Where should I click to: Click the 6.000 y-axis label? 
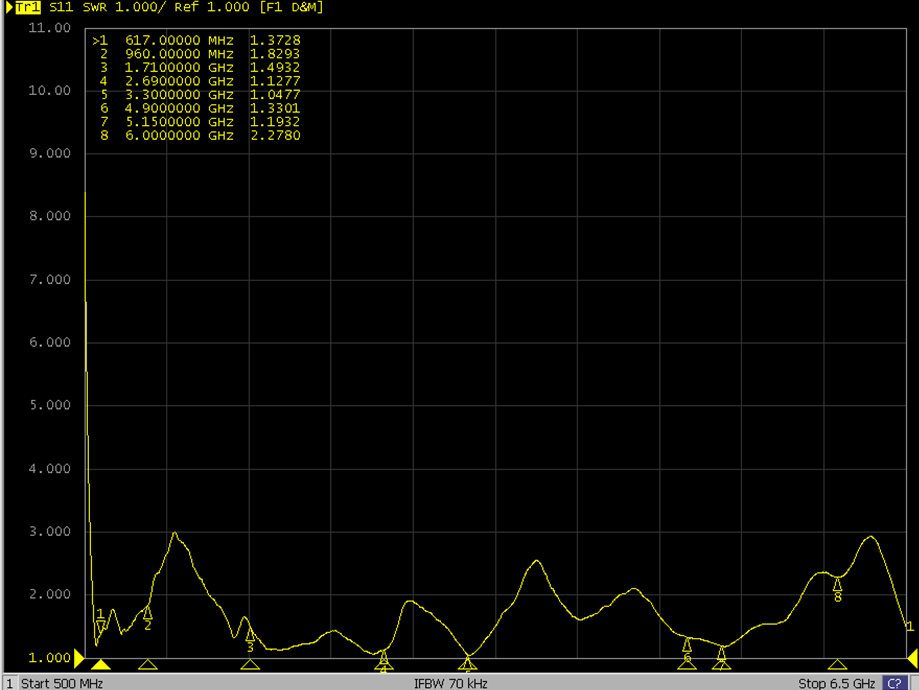click(x=50, y=342)
